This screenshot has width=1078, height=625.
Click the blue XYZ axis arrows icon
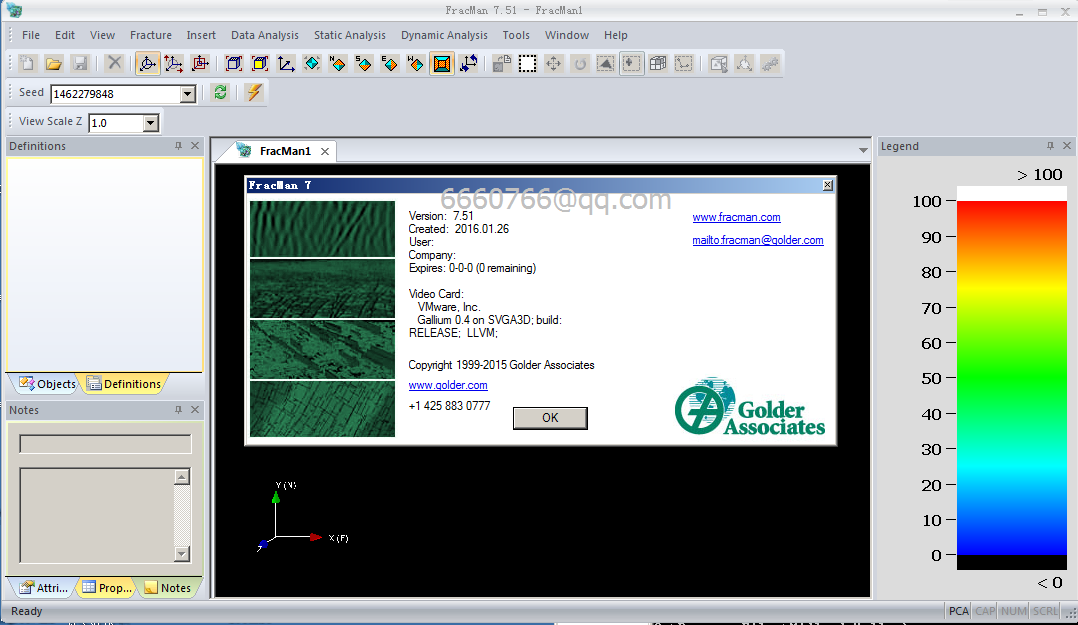point(286,64)
